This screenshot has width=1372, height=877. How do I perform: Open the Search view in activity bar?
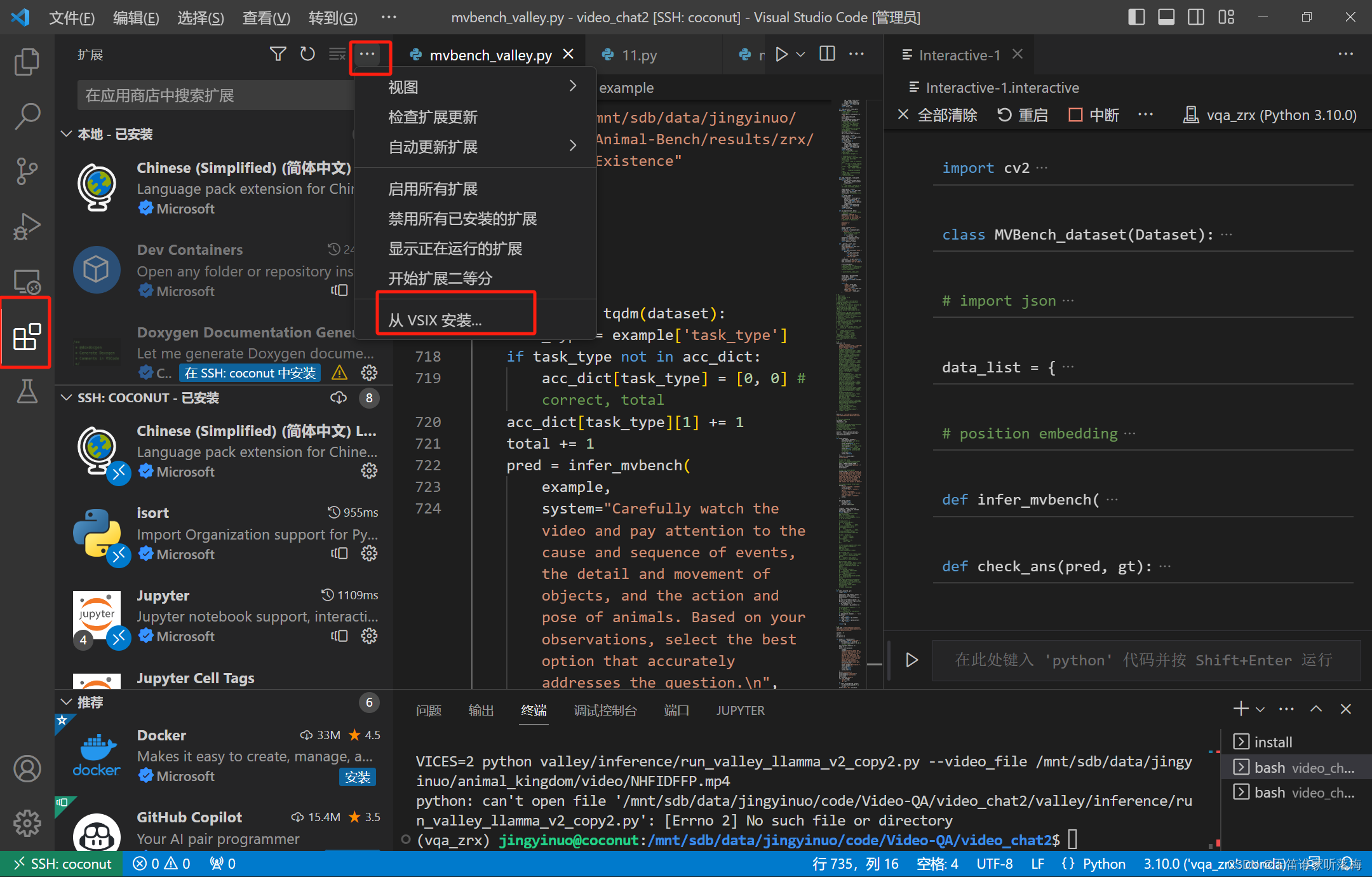pos(27,116)
